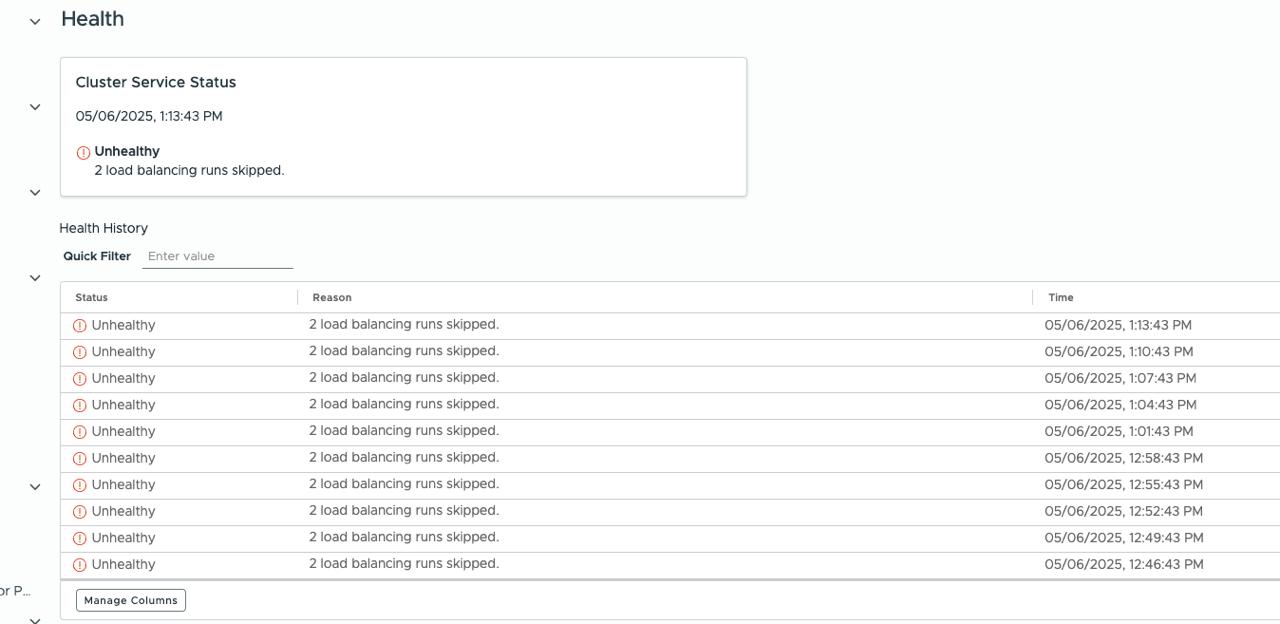Click the warning icon in the 1:01:43 PM row
This screenshot has width=1280, height=624.
point(80,432)
